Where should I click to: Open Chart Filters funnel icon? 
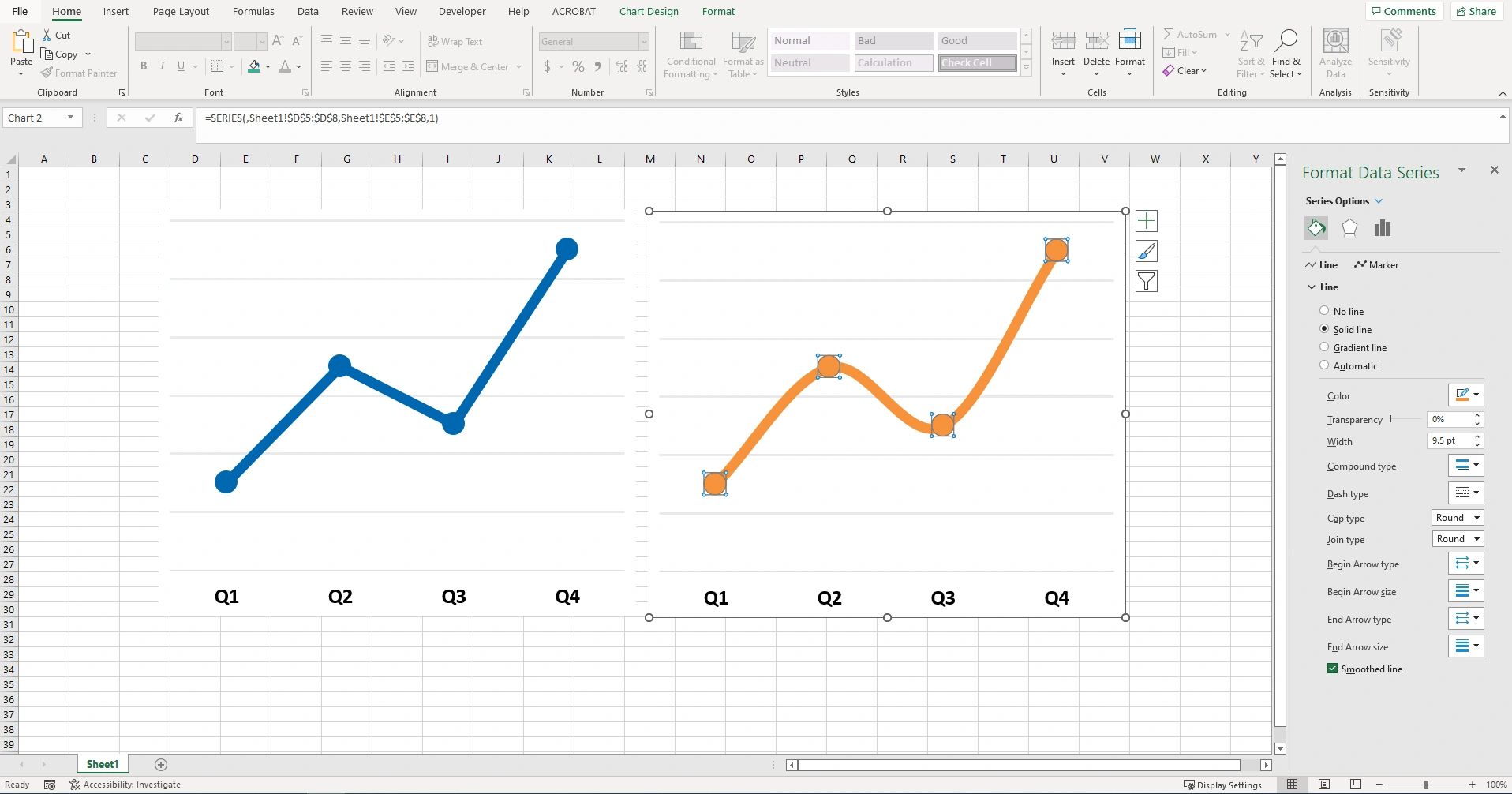(1146, 281)
